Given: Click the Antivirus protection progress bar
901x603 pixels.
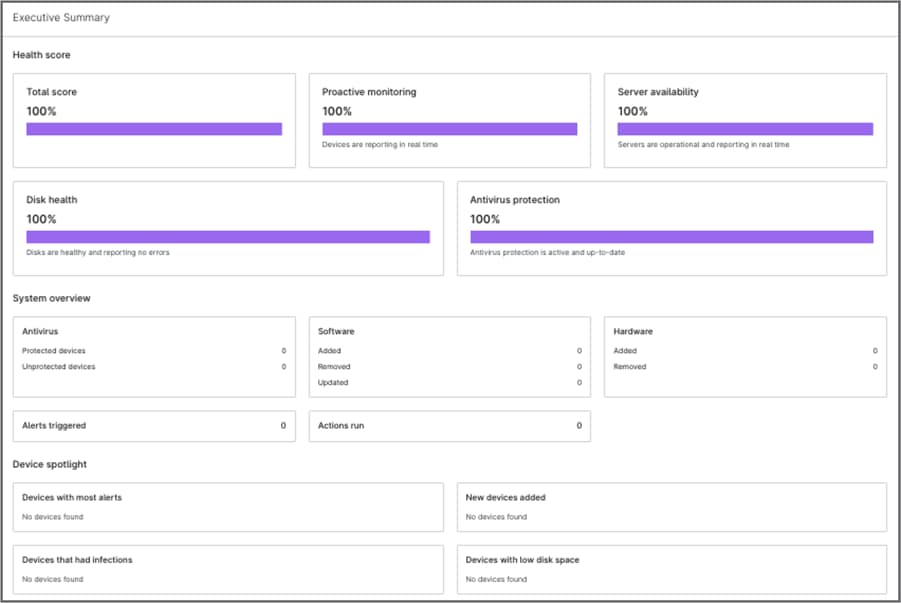Looking at the screenshot, I should click(672, 237).
